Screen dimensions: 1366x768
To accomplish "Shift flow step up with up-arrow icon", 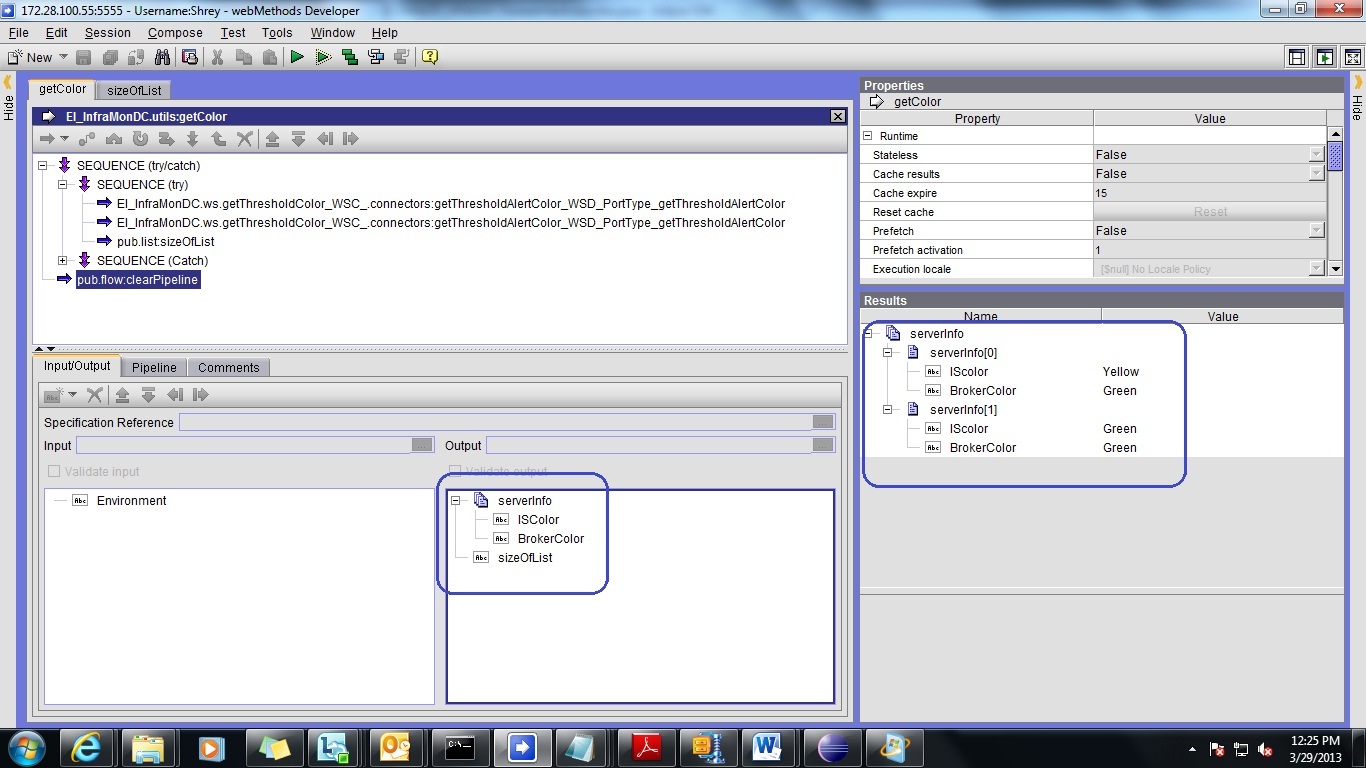I will click(272, 139).
